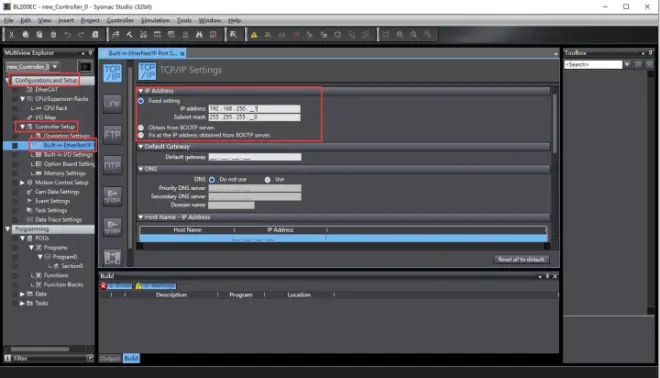Click the TCP/IP settings vertical scrollbar
This screenshot has height=378, width=660.
point(554,122)
